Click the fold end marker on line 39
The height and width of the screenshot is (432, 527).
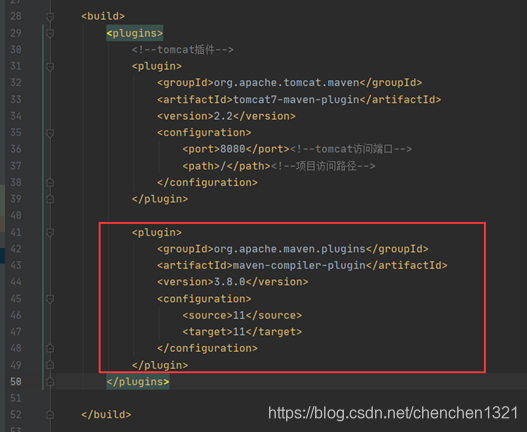[x=50, y=199]
